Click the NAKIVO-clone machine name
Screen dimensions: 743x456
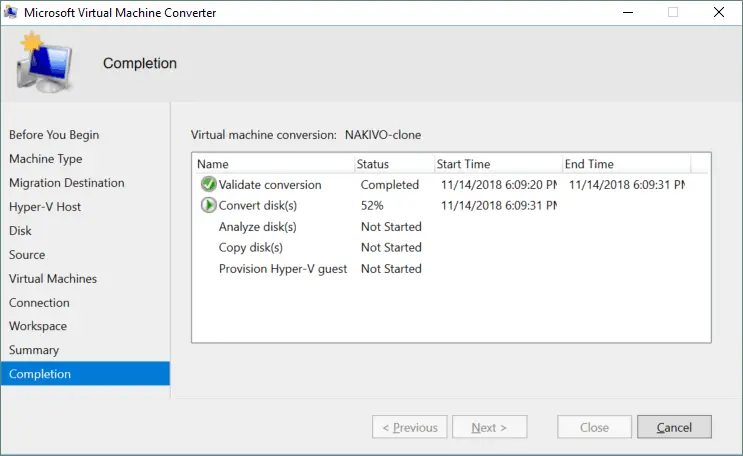383,135
